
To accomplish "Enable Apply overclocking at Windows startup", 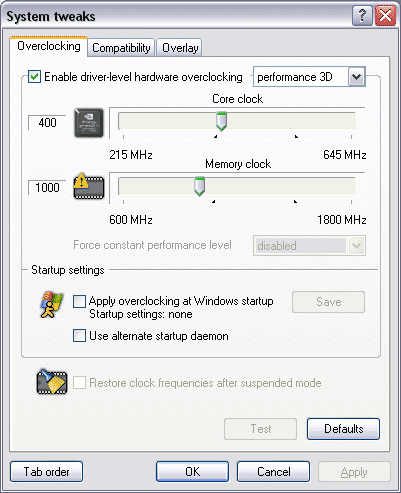I will pos(79,301).
